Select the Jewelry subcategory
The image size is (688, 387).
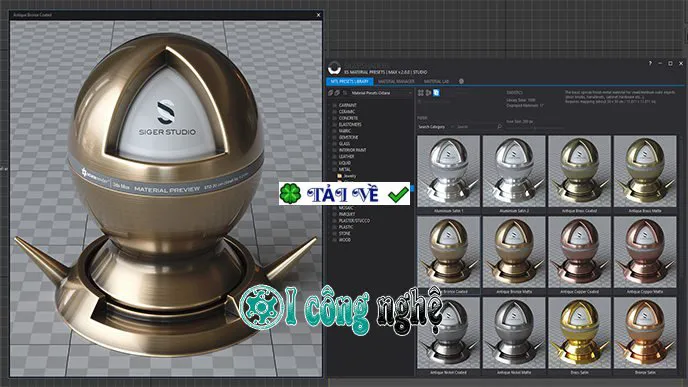tap(350, 176)
